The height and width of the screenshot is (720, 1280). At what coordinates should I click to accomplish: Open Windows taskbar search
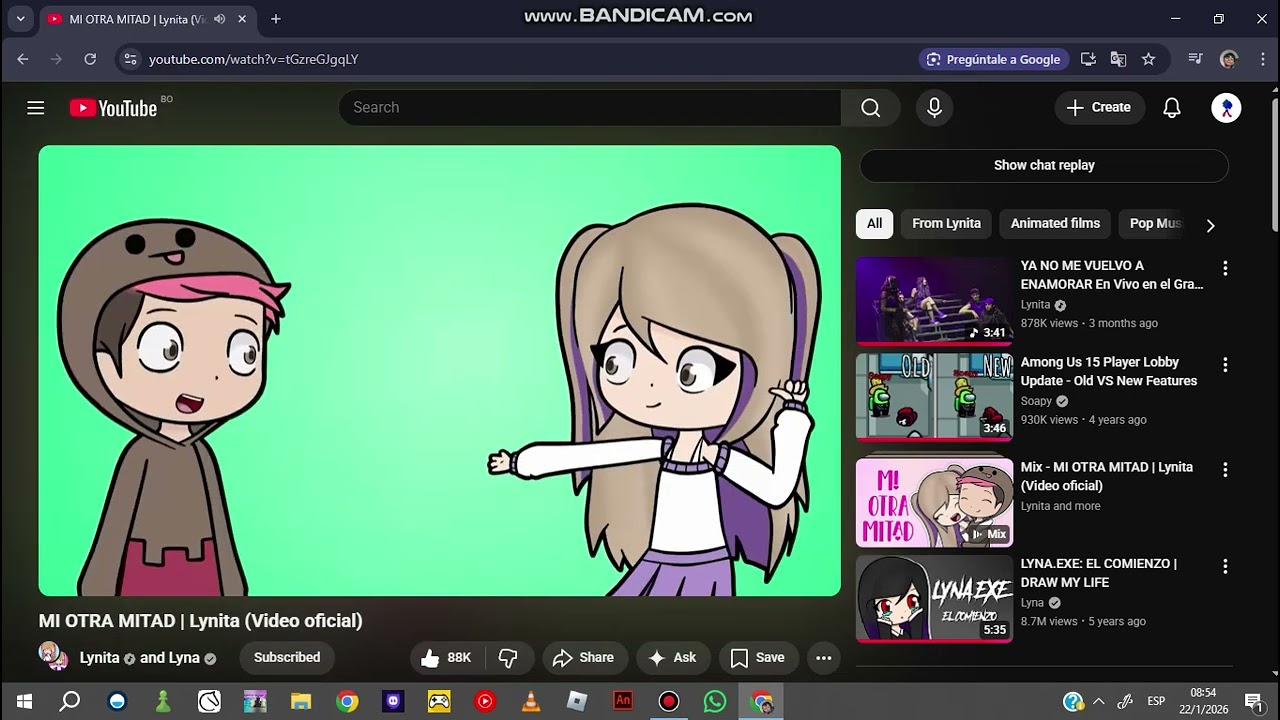point(69,701)
